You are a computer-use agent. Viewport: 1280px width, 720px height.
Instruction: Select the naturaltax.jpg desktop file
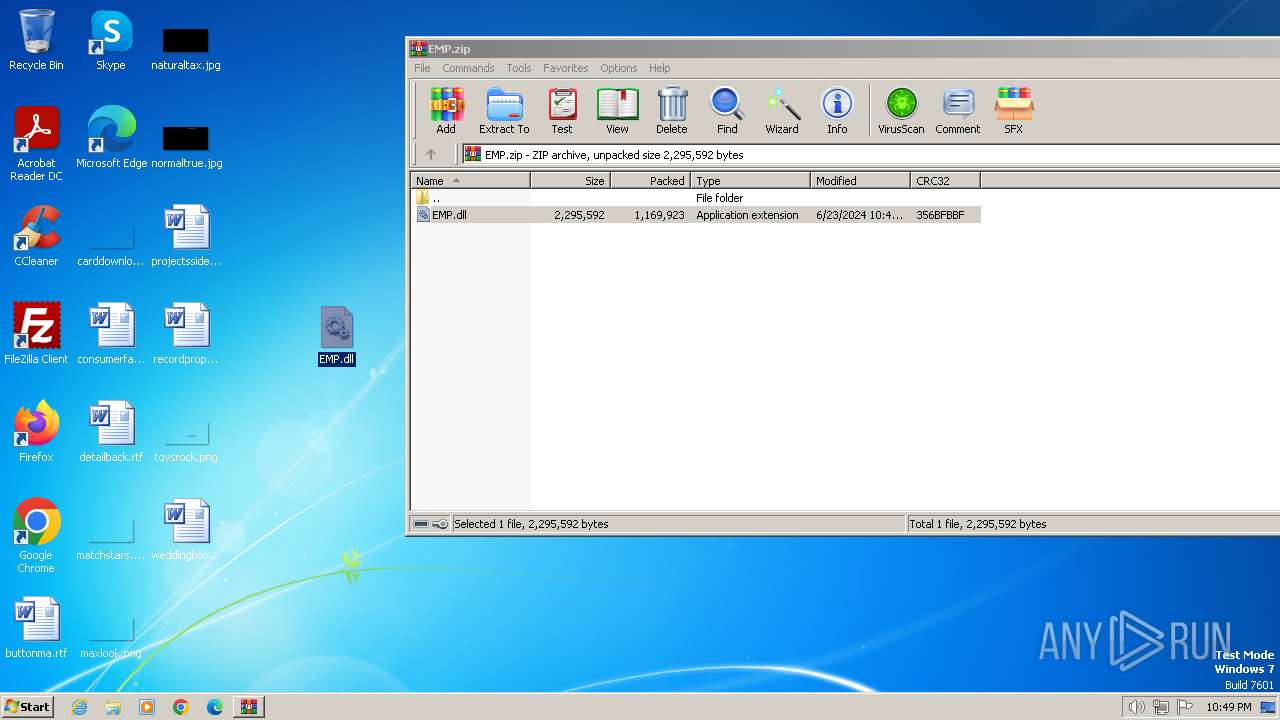pos(186,48)
